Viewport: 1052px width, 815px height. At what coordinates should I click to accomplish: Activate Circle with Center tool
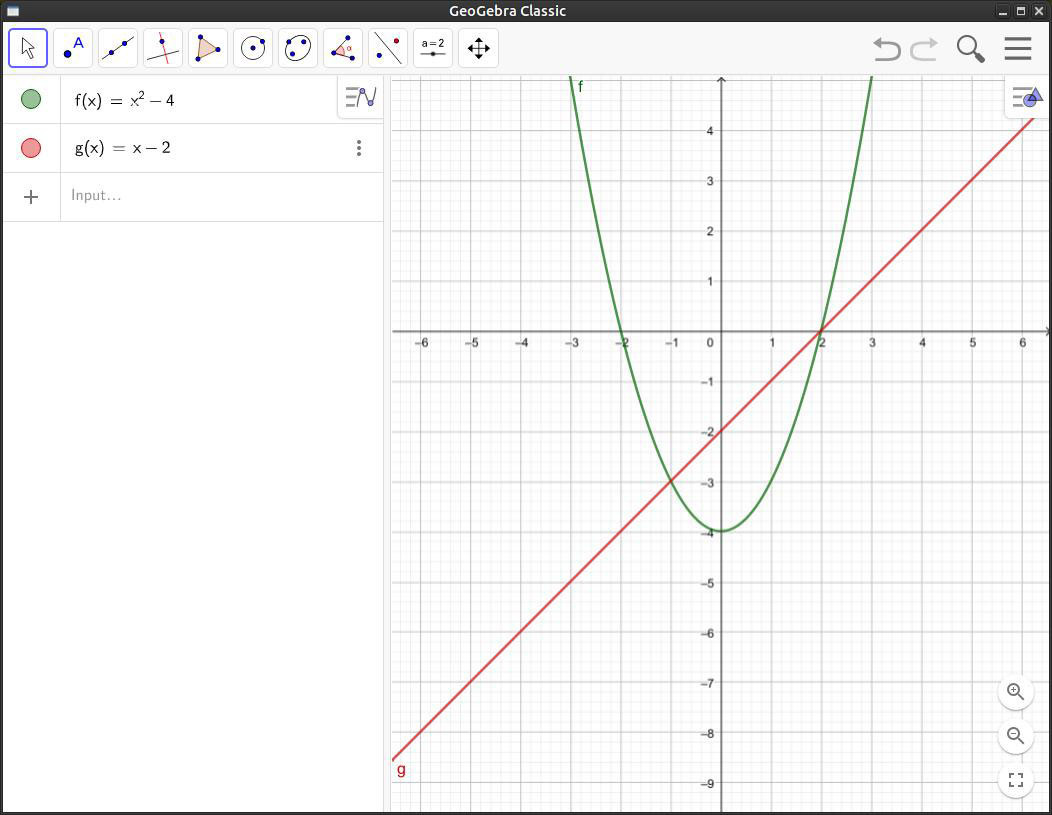click(x=253, y=48)
